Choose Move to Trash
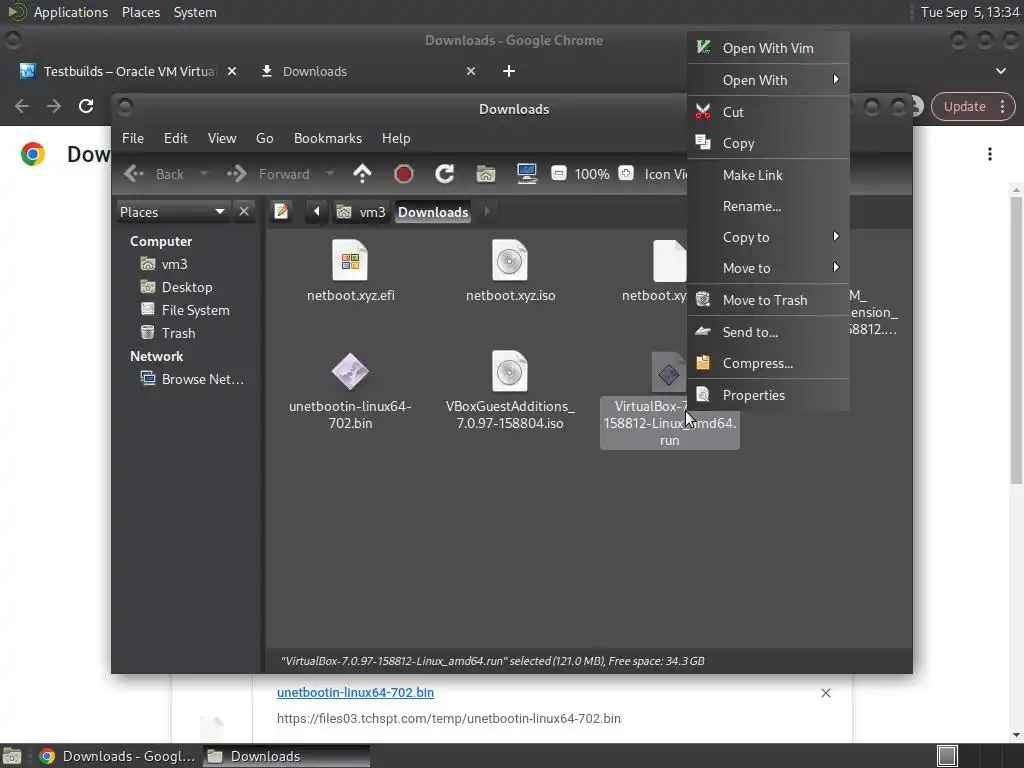This screenshot has height=768, width=1024. (768, 300)
